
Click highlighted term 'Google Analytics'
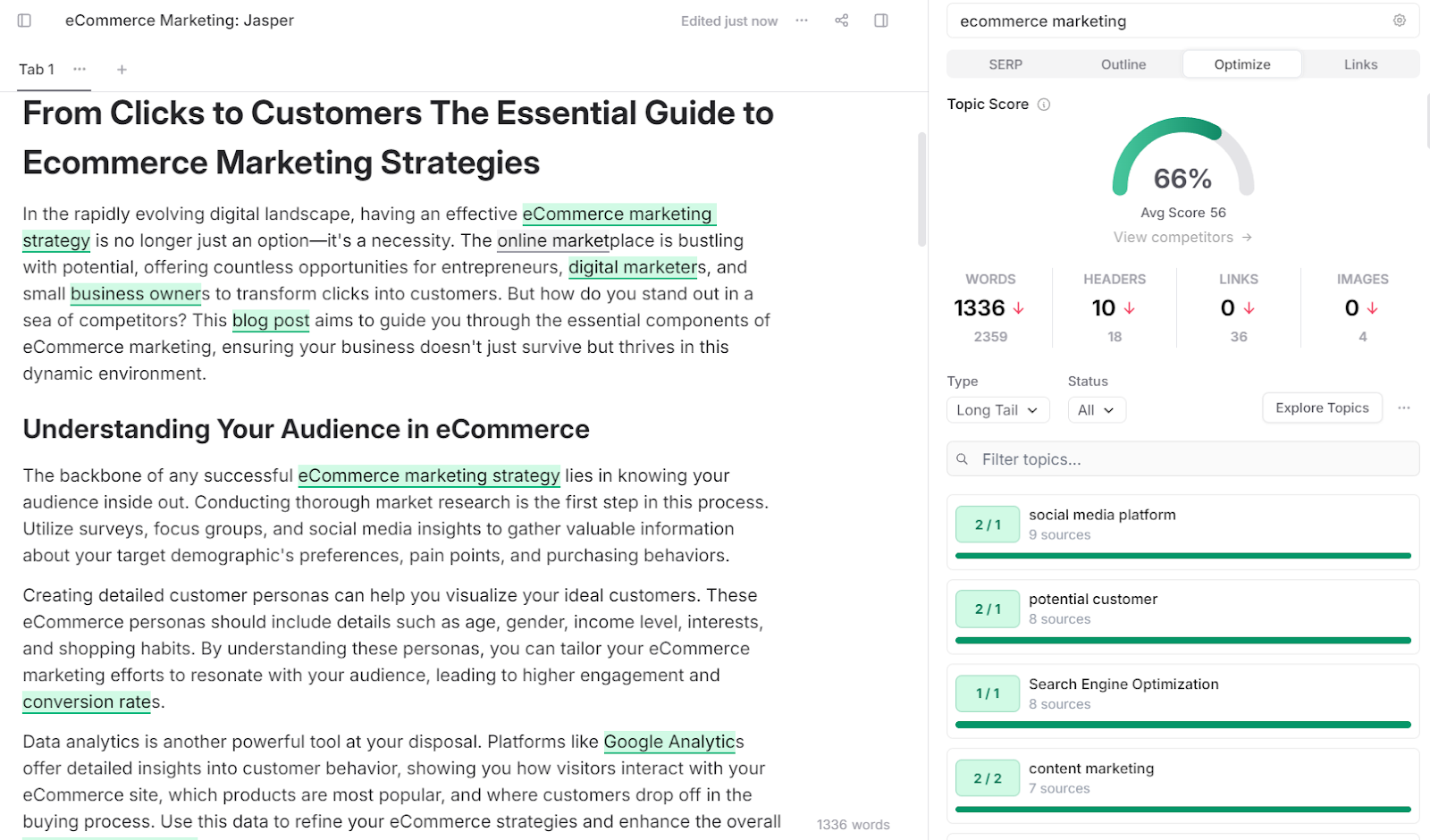[670, 742]
